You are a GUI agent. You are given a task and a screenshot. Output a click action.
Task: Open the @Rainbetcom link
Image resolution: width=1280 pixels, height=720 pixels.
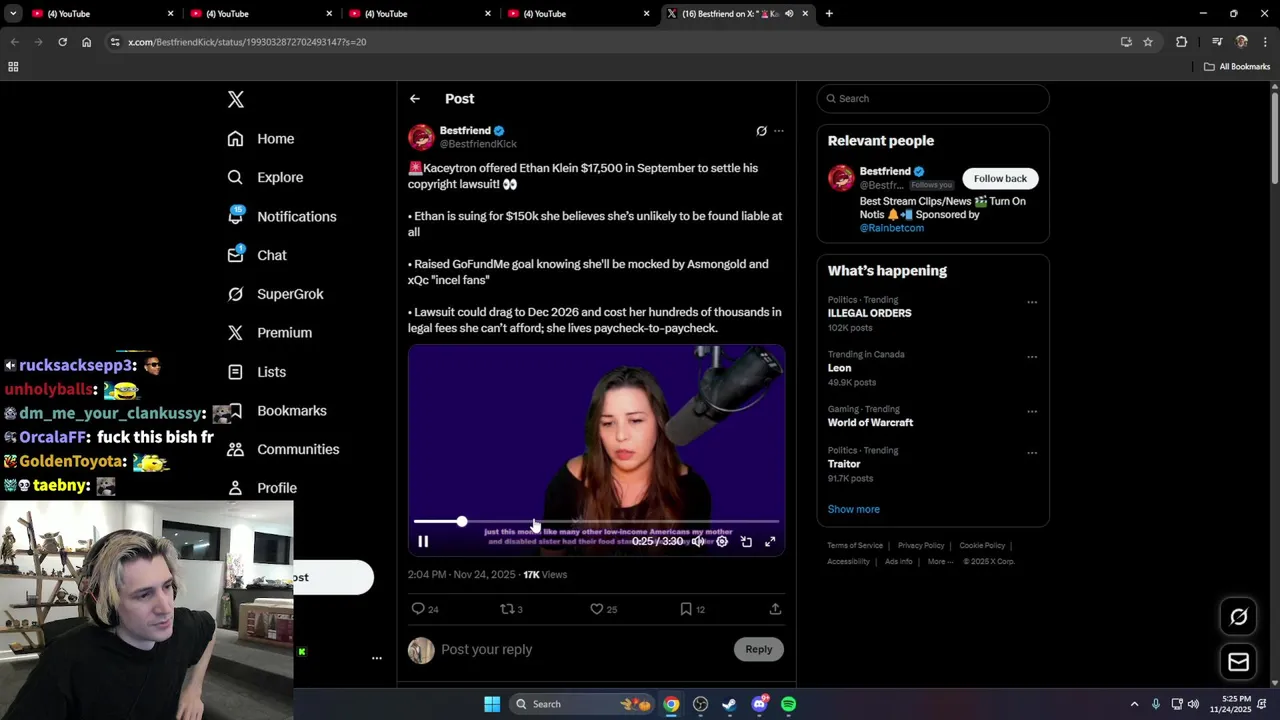pyautogui.click(x=892, y=228)
